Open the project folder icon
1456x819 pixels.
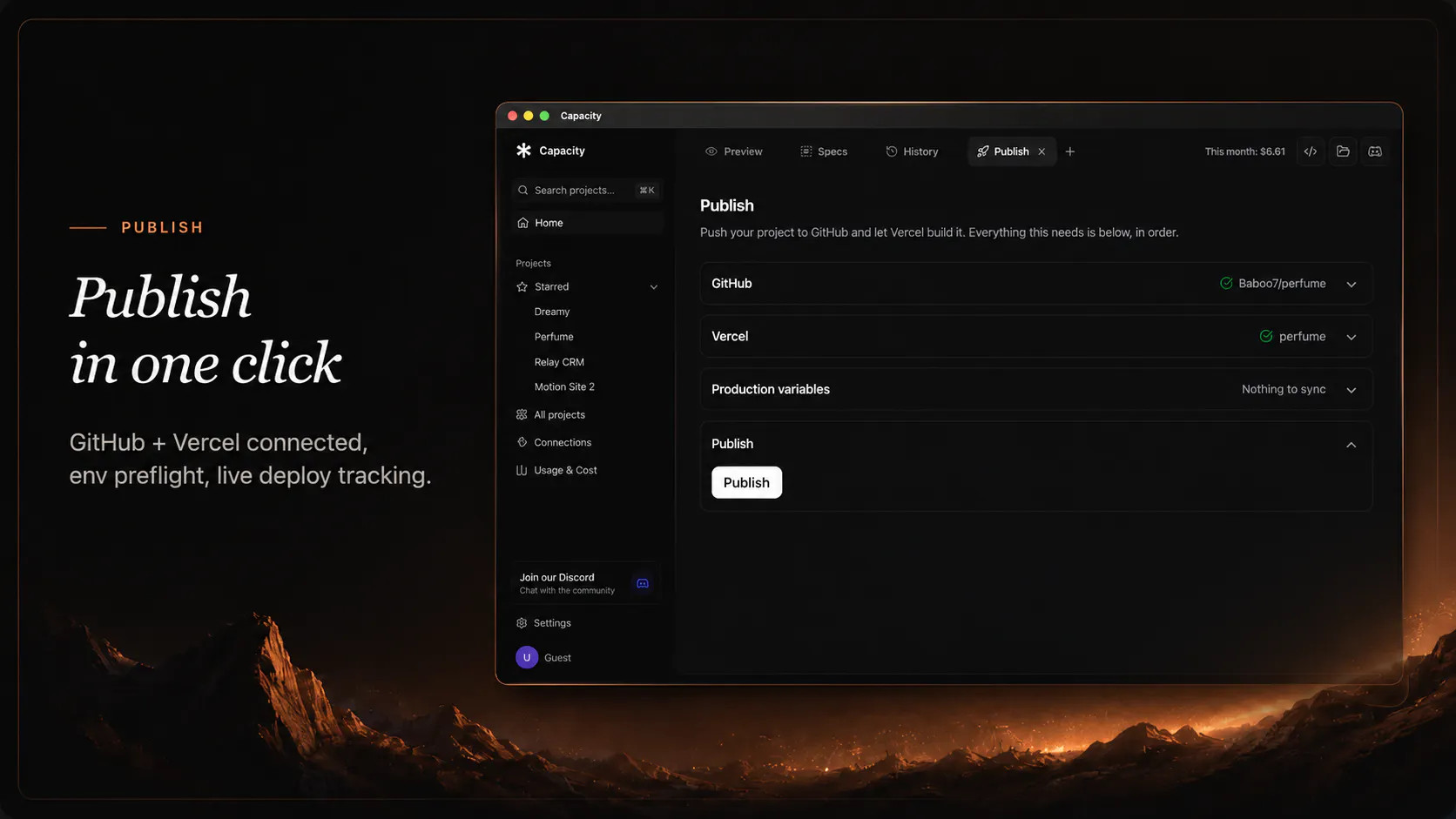pos(1343,151)
